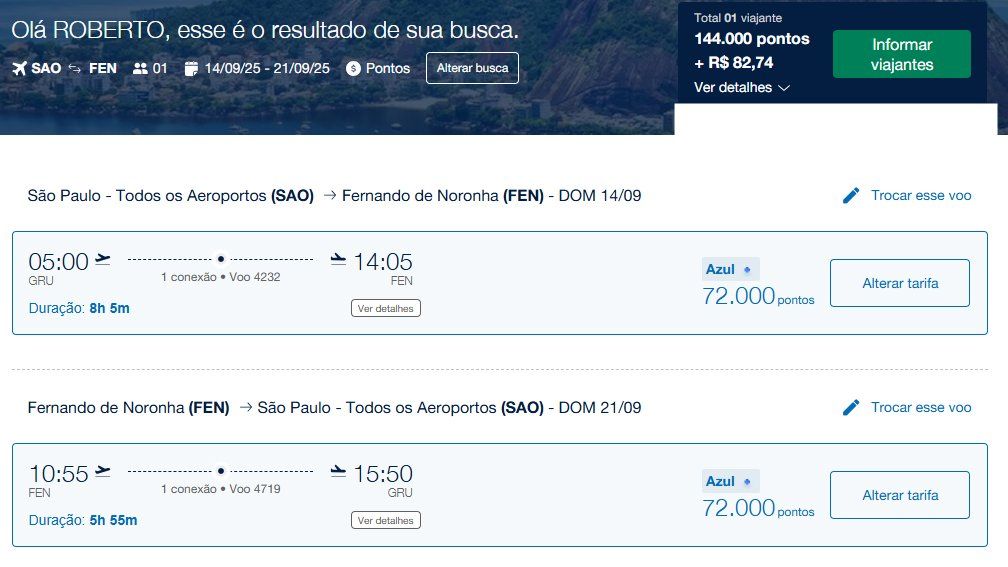Open Ver detalhes for flight 4719
Screen dimensions: 1008x567
click(x=386, y=521)
